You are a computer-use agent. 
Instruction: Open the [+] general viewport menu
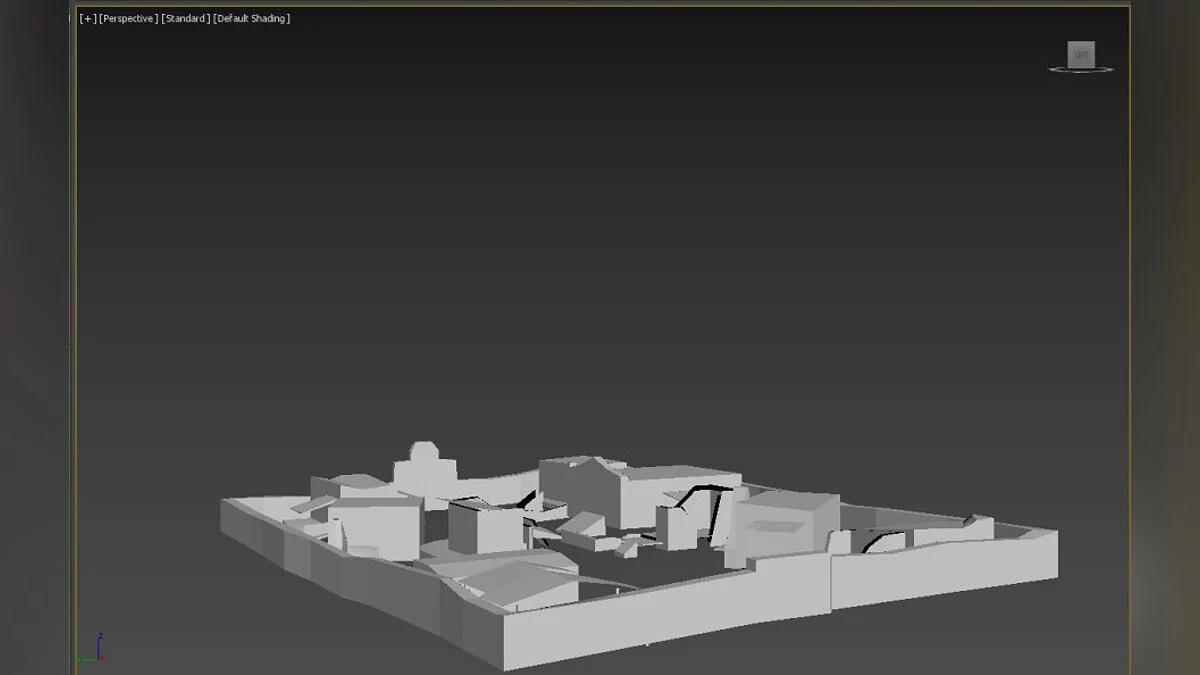tap(88, 19)
